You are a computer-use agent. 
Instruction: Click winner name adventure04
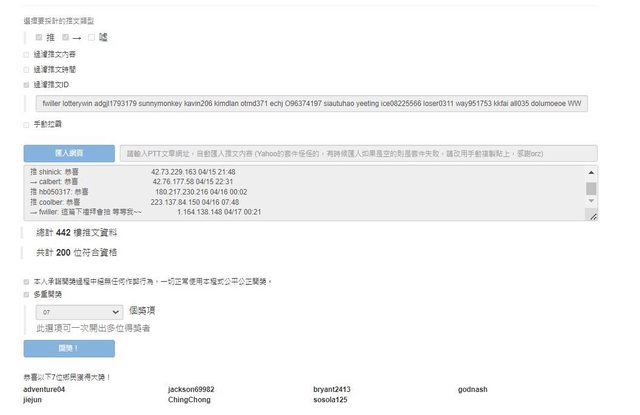[45, 389]
